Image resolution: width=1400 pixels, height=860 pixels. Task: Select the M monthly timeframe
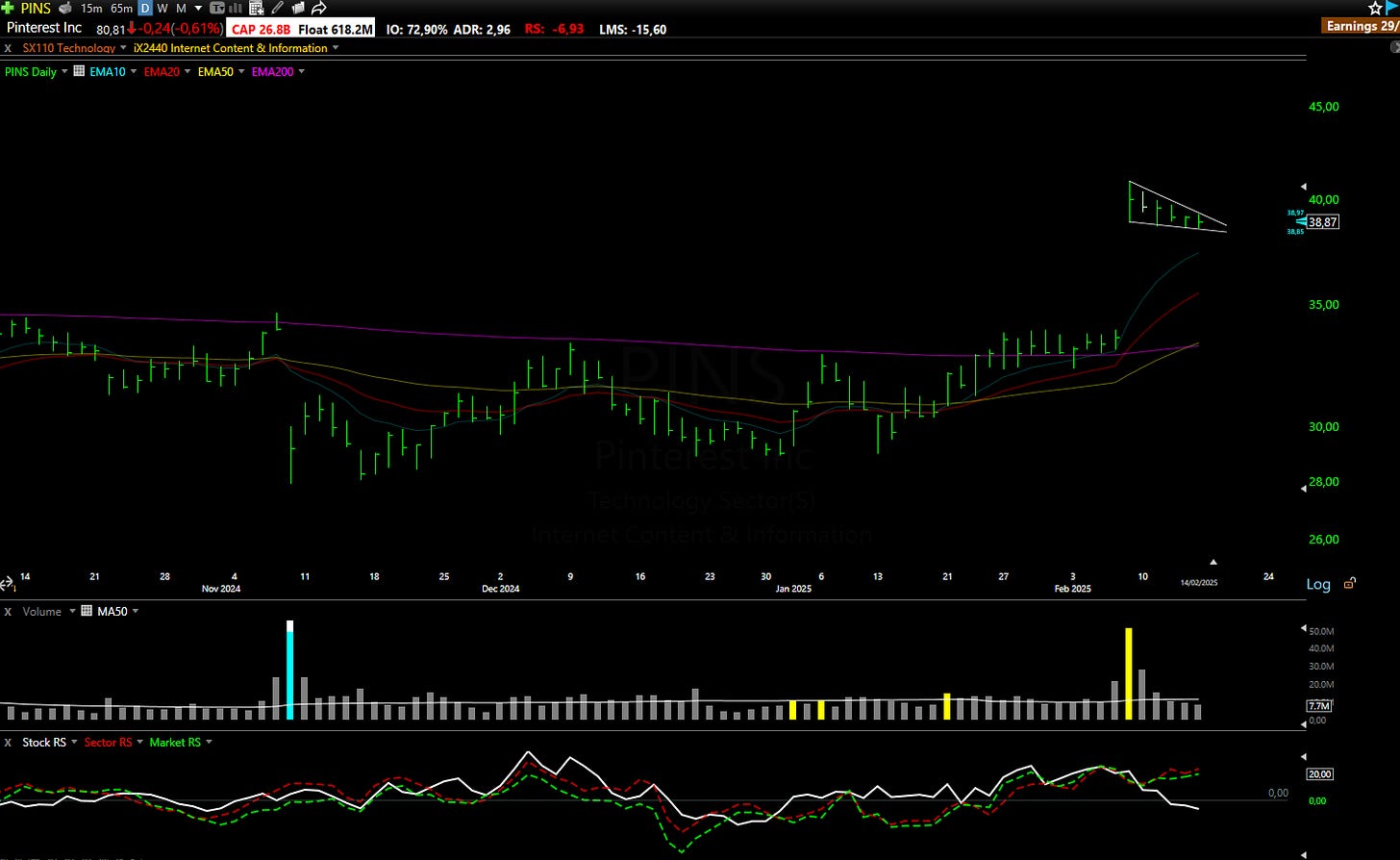(181, 8)
